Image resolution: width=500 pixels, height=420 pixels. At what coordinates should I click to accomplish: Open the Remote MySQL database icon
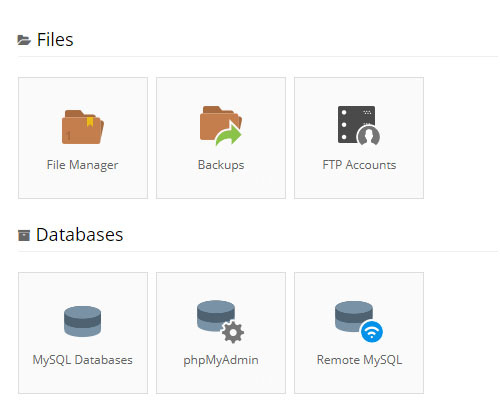click(x=359, y=321)
